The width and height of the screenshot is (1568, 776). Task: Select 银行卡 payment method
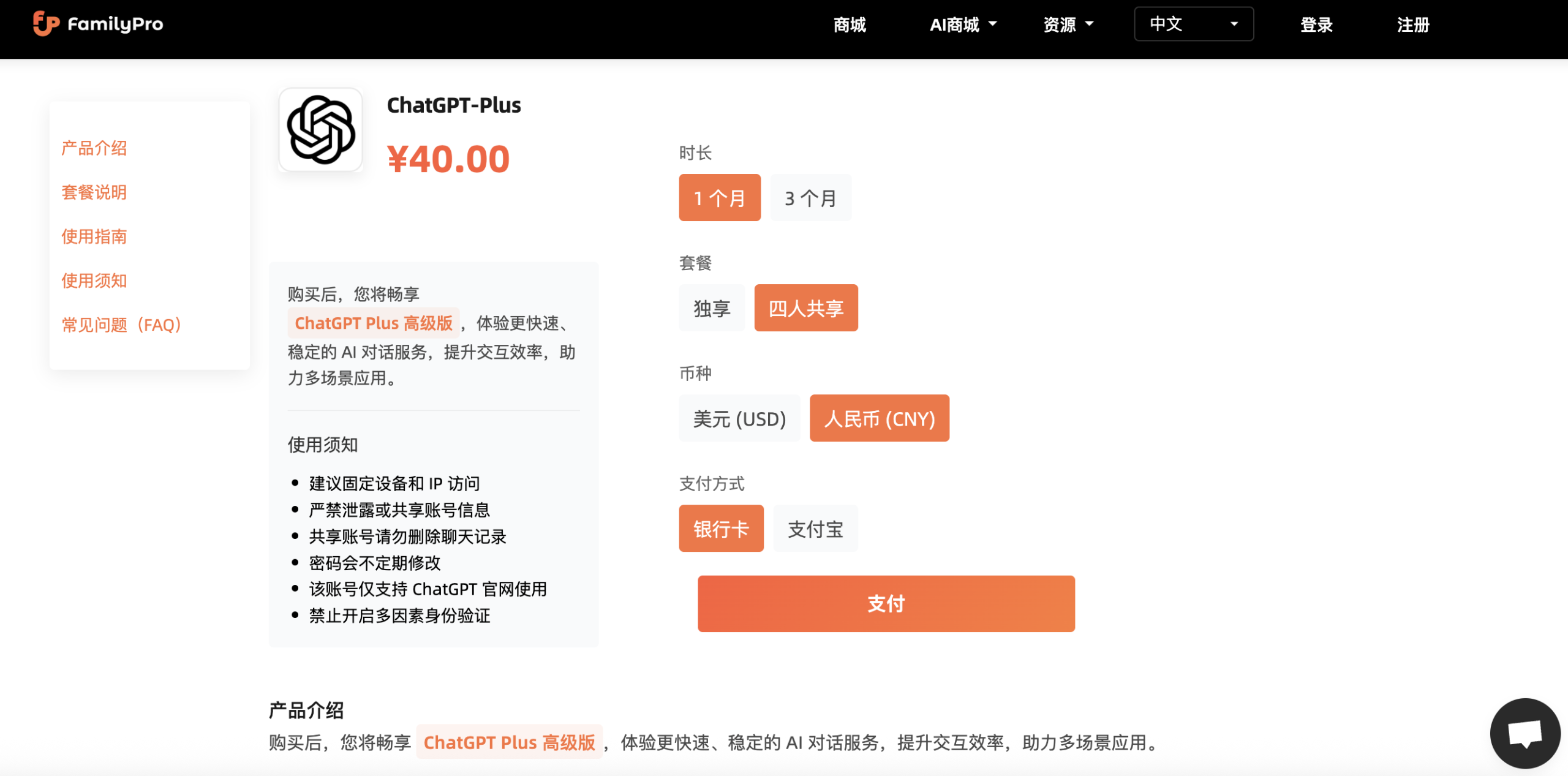721,529
